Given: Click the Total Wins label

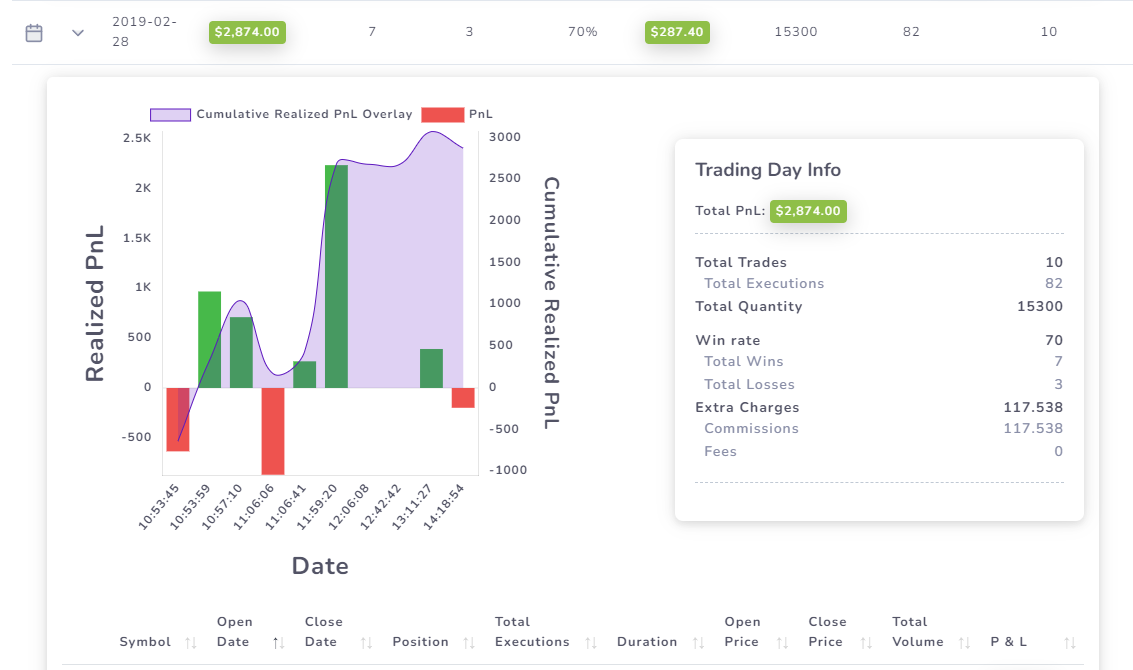Looking at the screenshot, I should (744, 361).
